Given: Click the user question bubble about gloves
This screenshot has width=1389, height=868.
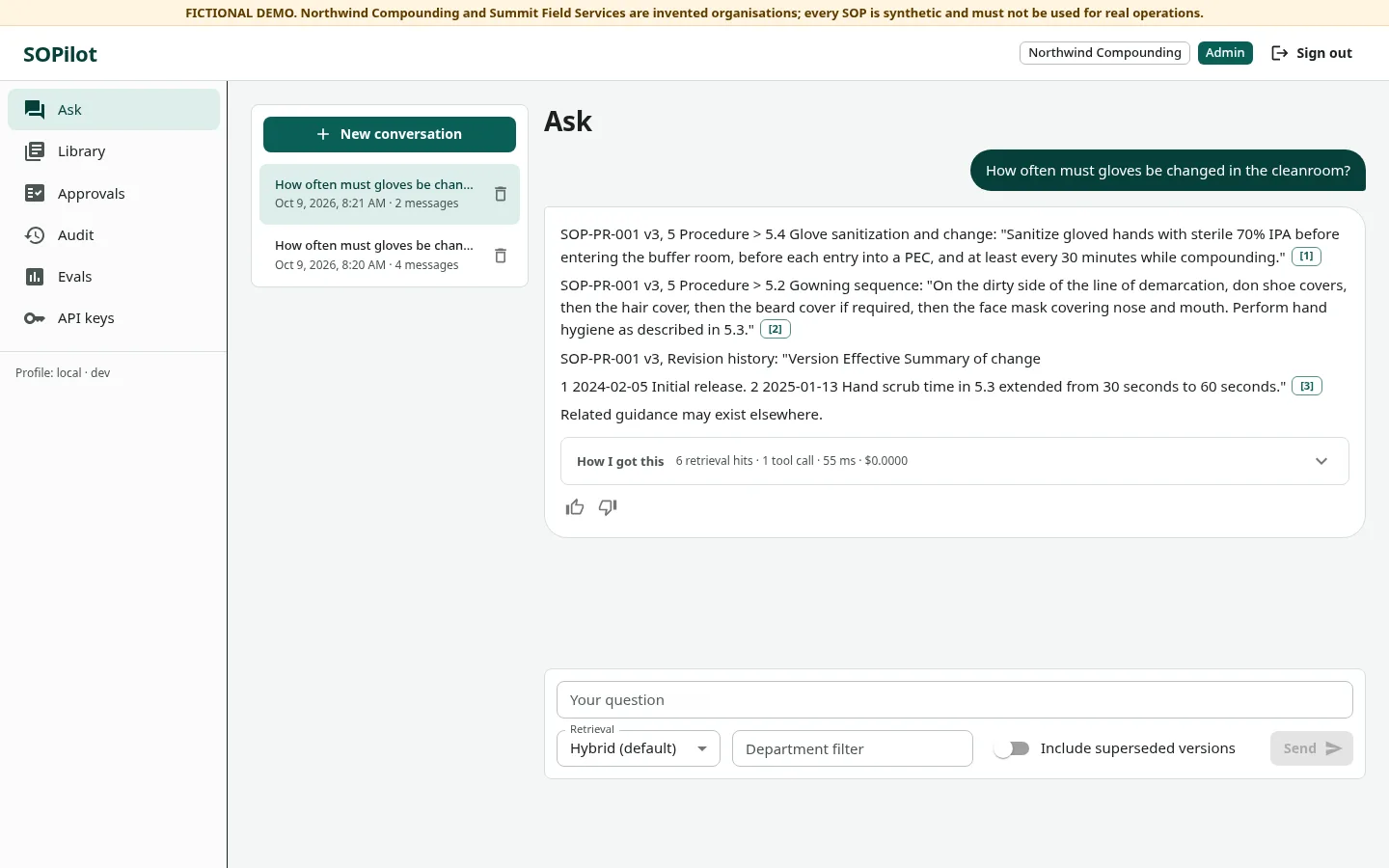Looking at the screenshot, I should (x=1168, y=171).
